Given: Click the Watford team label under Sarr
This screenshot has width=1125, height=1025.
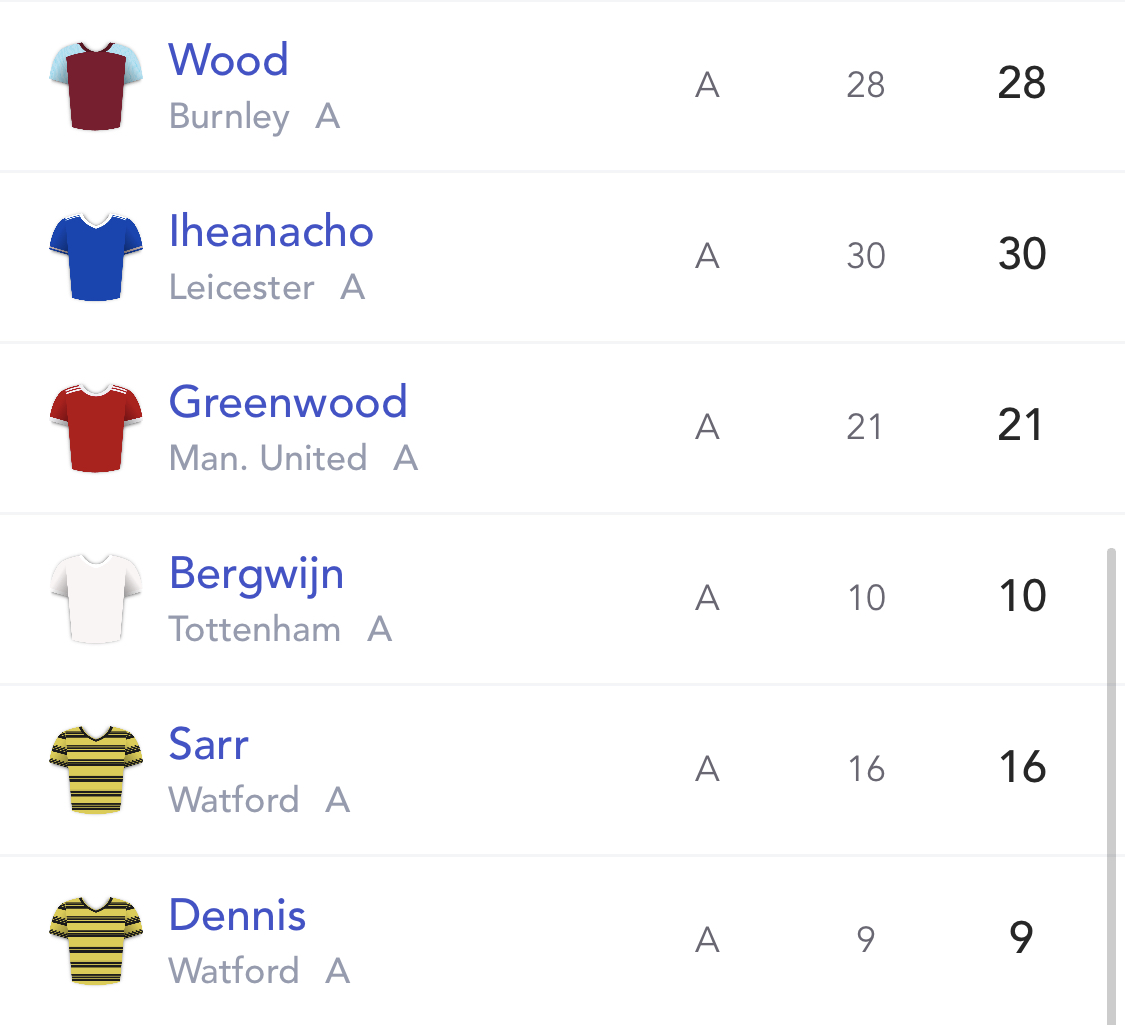Looking at the screenshot, I should [x=233, y=800].
